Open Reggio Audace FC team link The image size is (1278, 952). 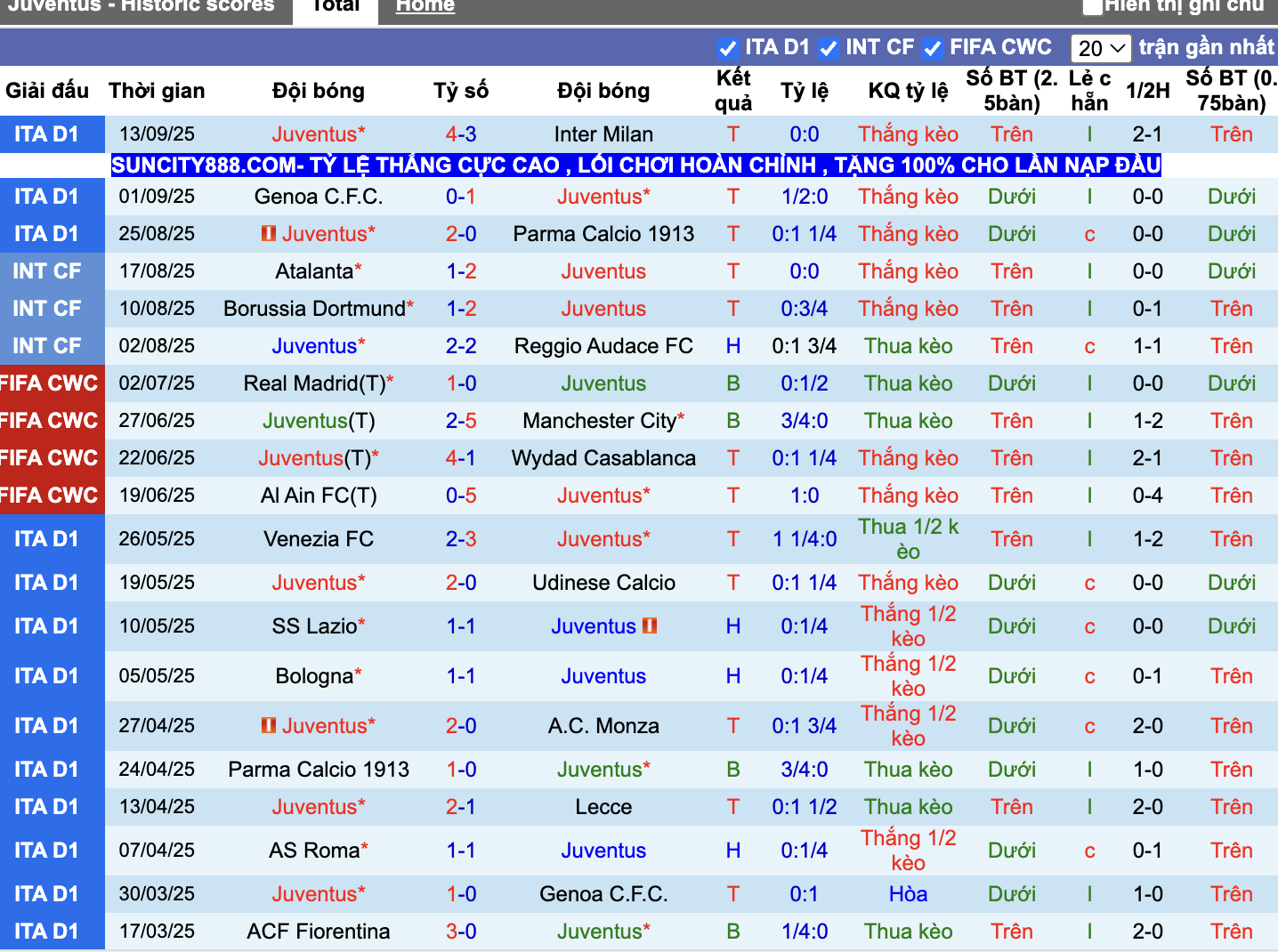point(603,346)
